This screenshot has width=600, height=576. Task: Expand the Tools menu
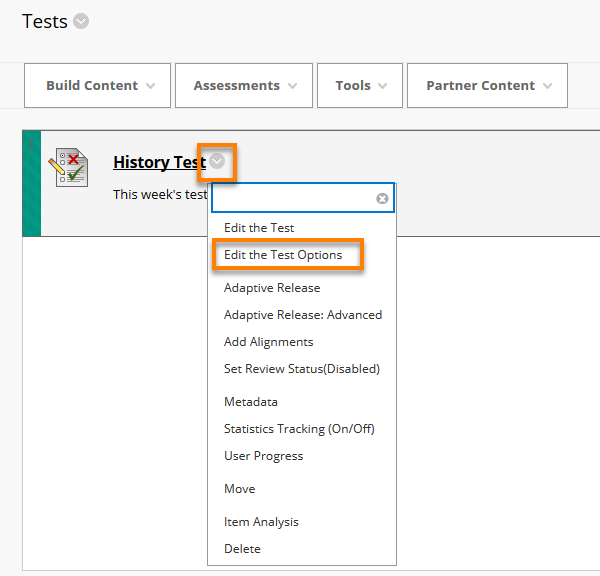[x=360, y=85]
